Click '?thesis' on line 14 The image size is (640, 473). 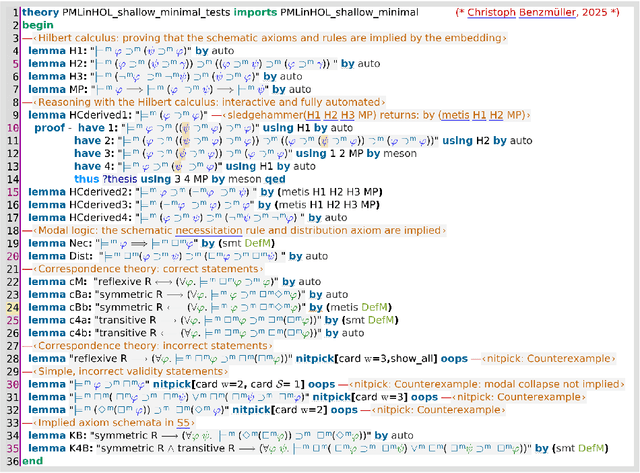coord(128,180)
